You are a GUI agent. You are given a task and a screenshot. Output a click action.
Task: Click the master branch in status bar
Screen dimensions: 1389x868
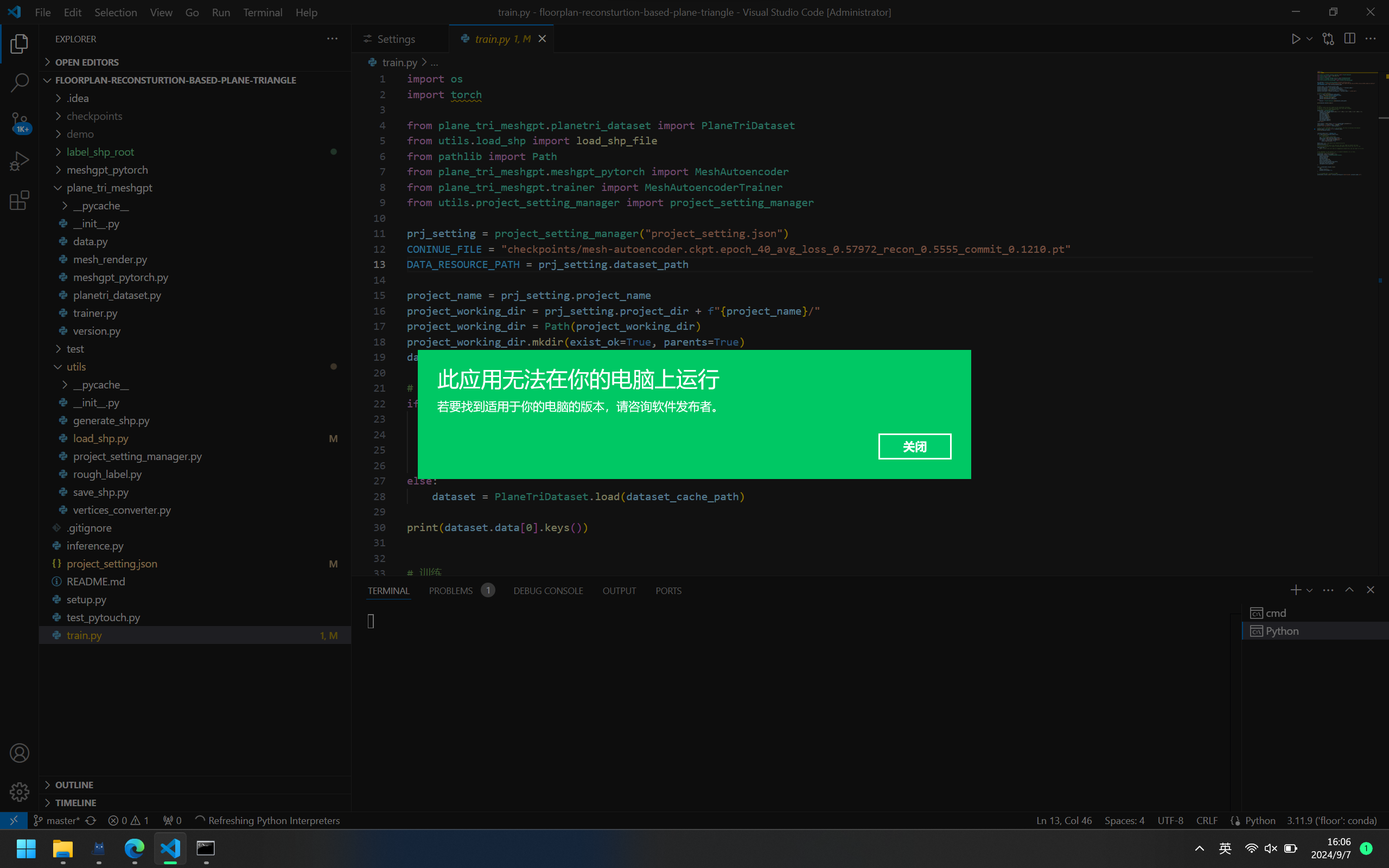point(56,820)
